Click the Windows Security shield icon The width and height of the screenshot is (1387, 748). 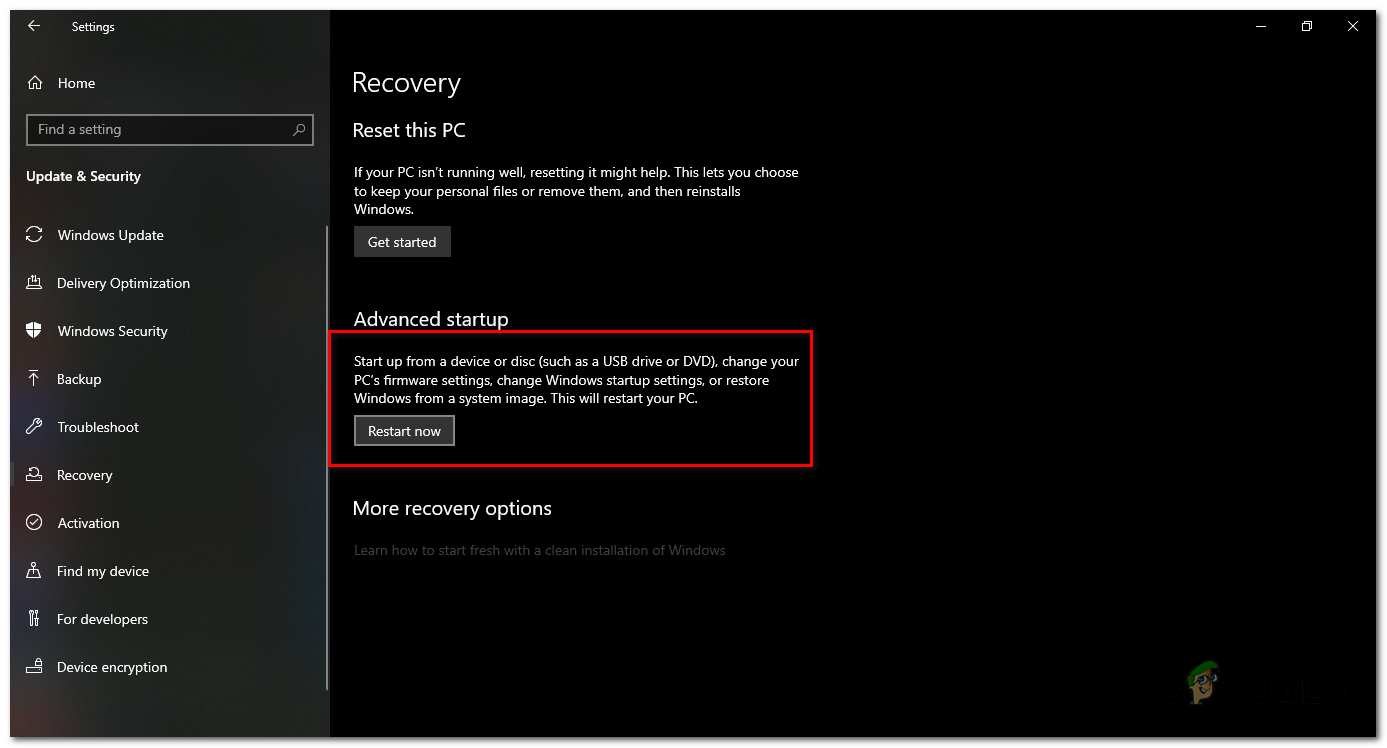pos(33,331)
